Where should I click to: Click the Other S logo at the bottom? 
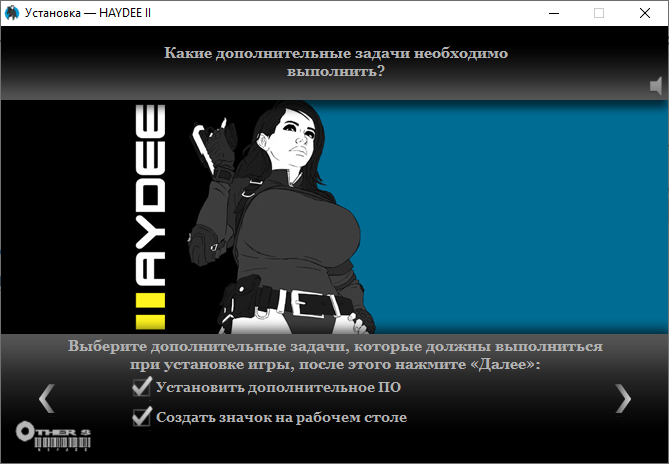pyautogui.click(x=53, y=436)
